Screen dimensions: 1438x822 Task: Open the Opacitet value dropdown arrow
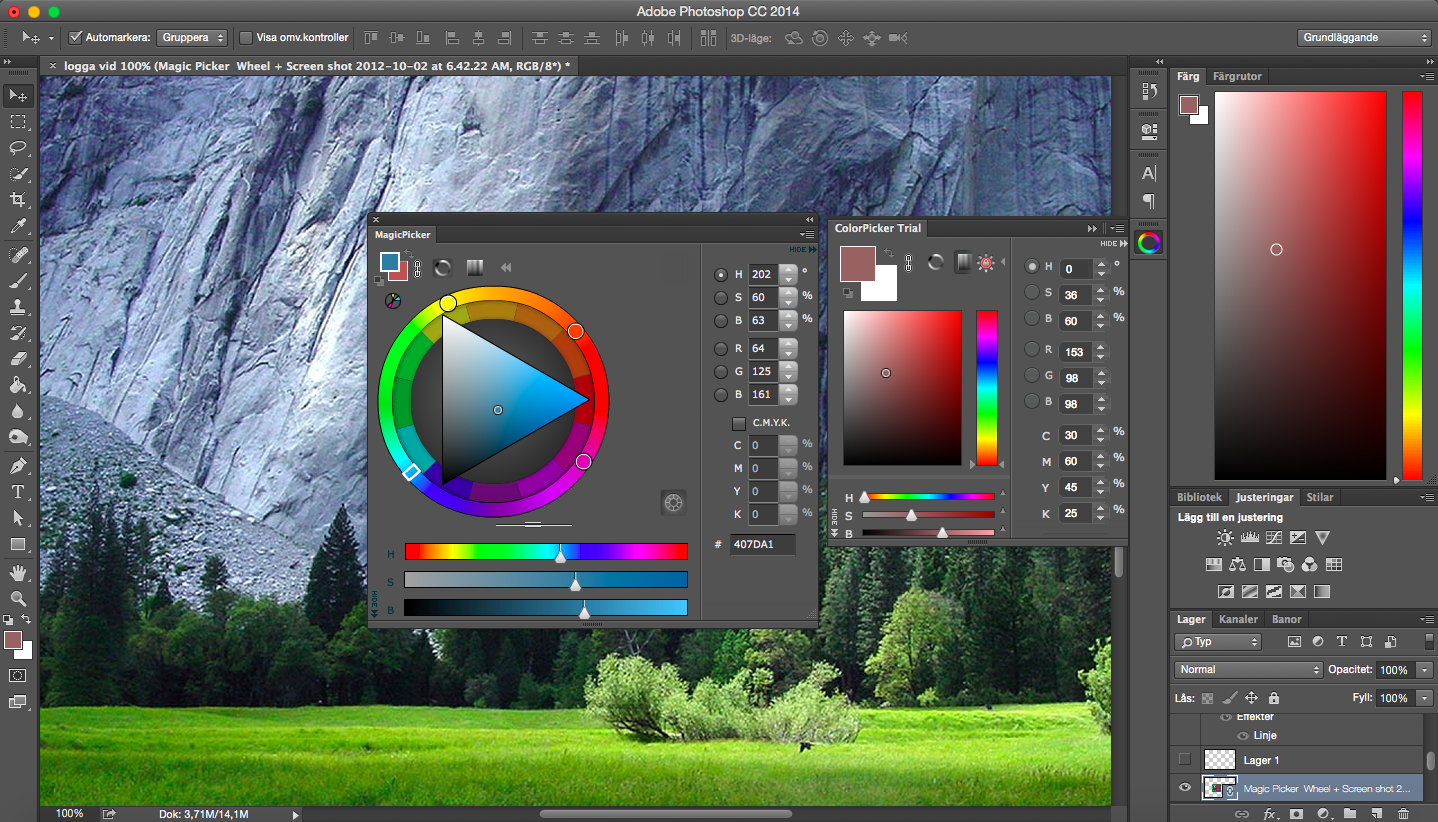[x=1425, y=670]
